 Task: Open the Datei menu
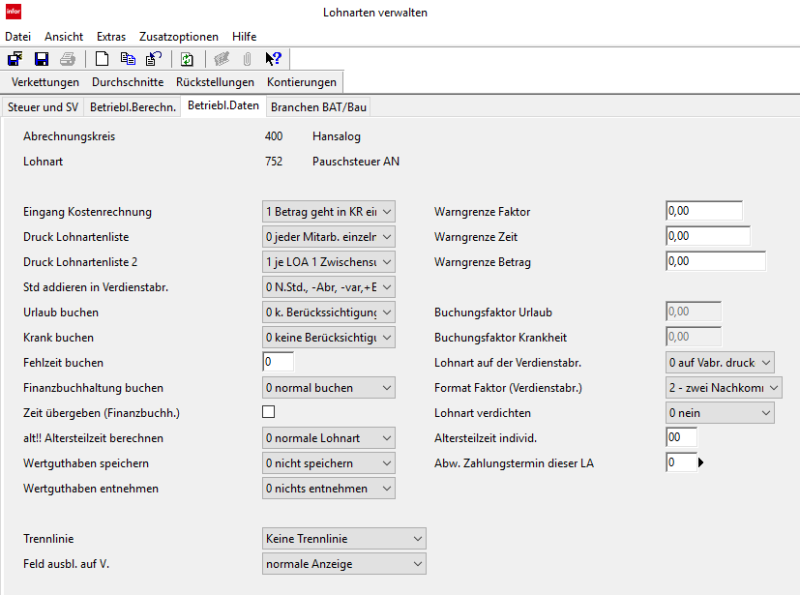coord(18,37)
